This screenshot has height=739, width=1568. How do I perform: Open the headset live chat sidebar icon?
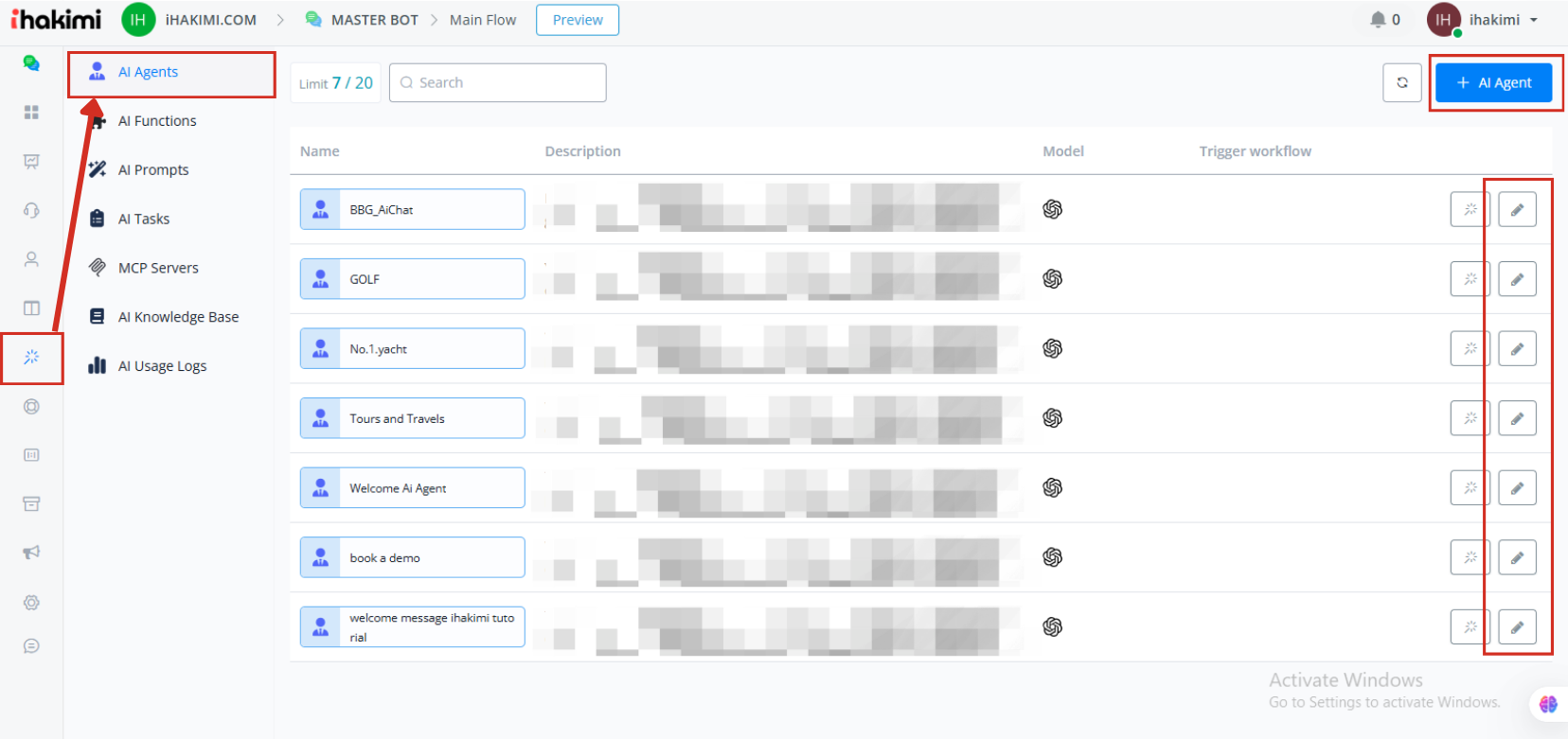tap(31, 210)
